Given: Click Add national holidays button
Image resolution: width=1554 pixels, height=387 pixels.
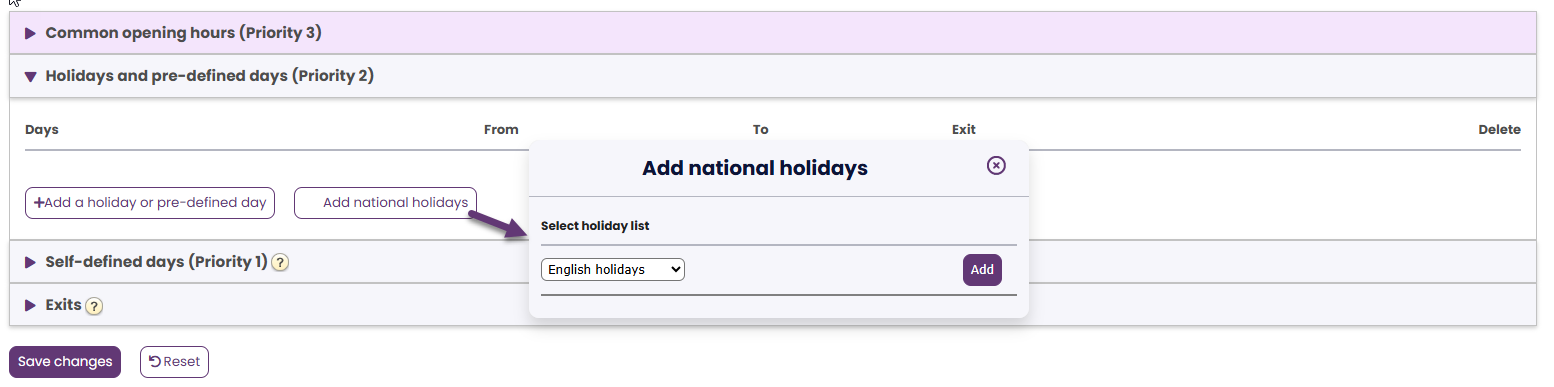Looking at the screenshot, I should coord(385,203).
